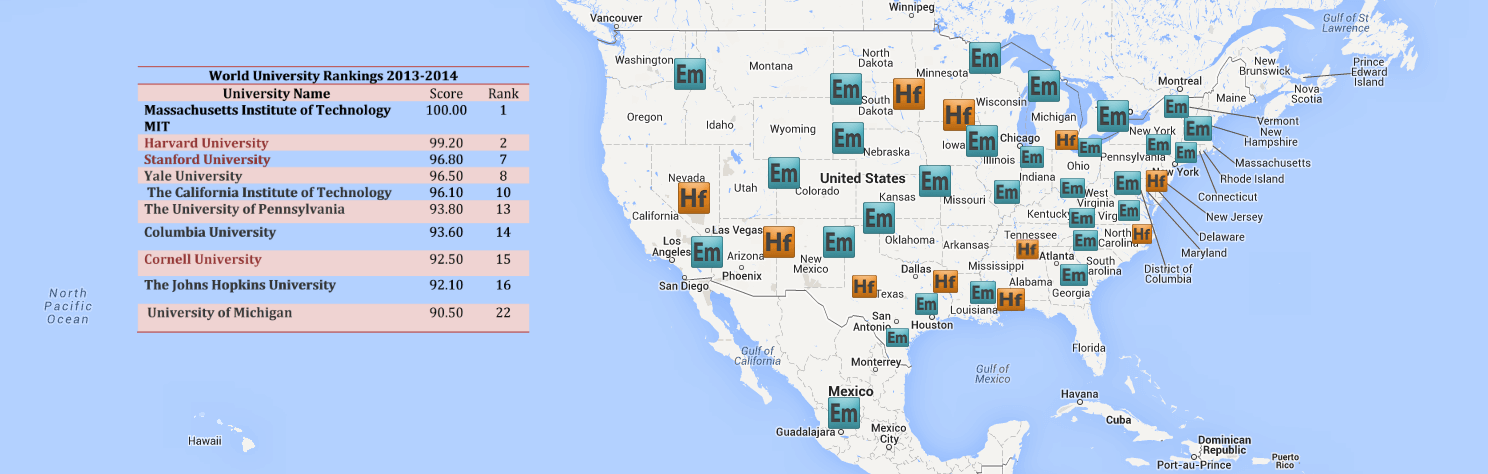The height and width of the screenshot is (474, 1488).
Task: Select the 'Harvard University' row
Action: point(333,143)
